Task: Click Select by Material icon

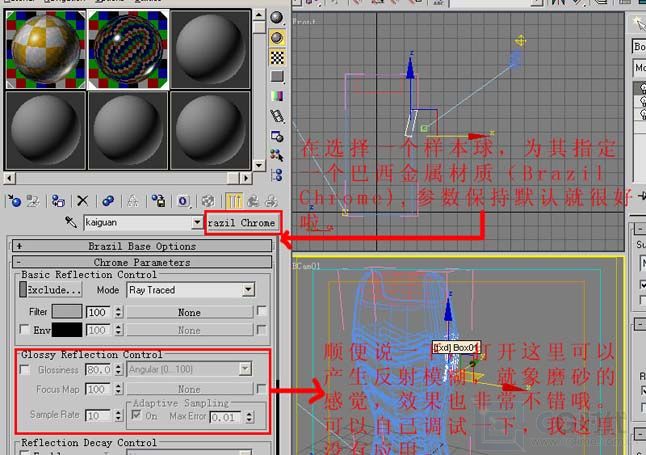Action: pyautogui.click(x=277, y=155)
